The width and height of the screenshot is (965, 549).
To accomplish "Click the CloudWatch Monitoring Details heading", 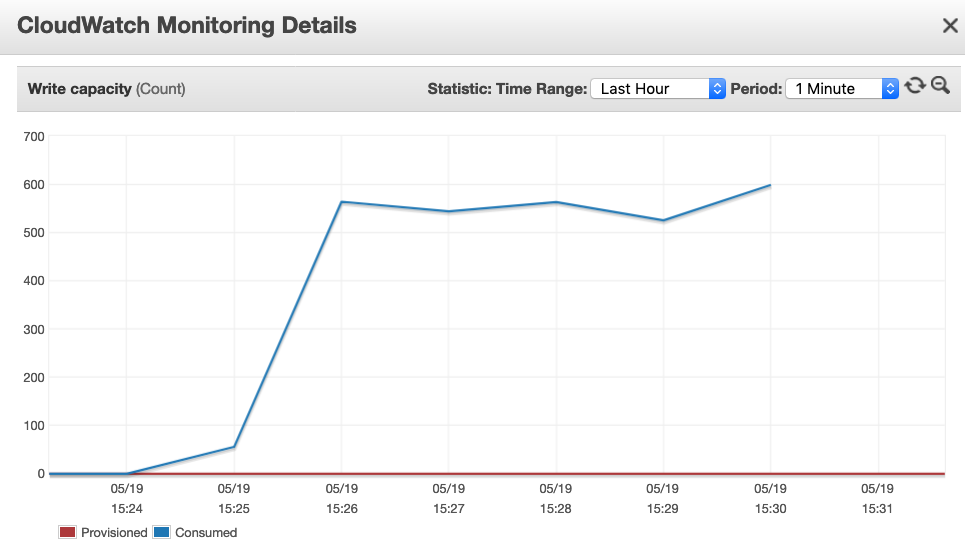I will pos(186,26).
